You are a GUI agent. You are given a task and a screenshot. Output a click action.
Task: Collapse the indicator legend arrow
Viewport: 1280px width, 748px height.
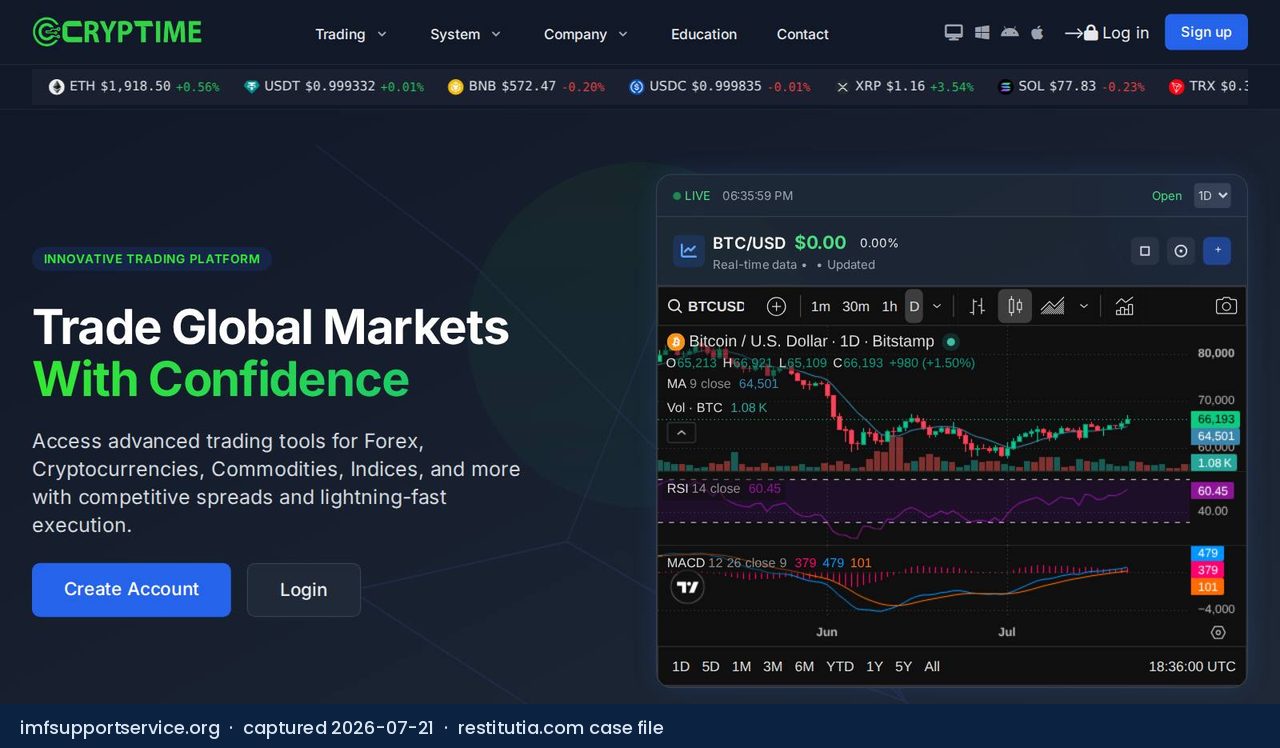tap(681, 433)
